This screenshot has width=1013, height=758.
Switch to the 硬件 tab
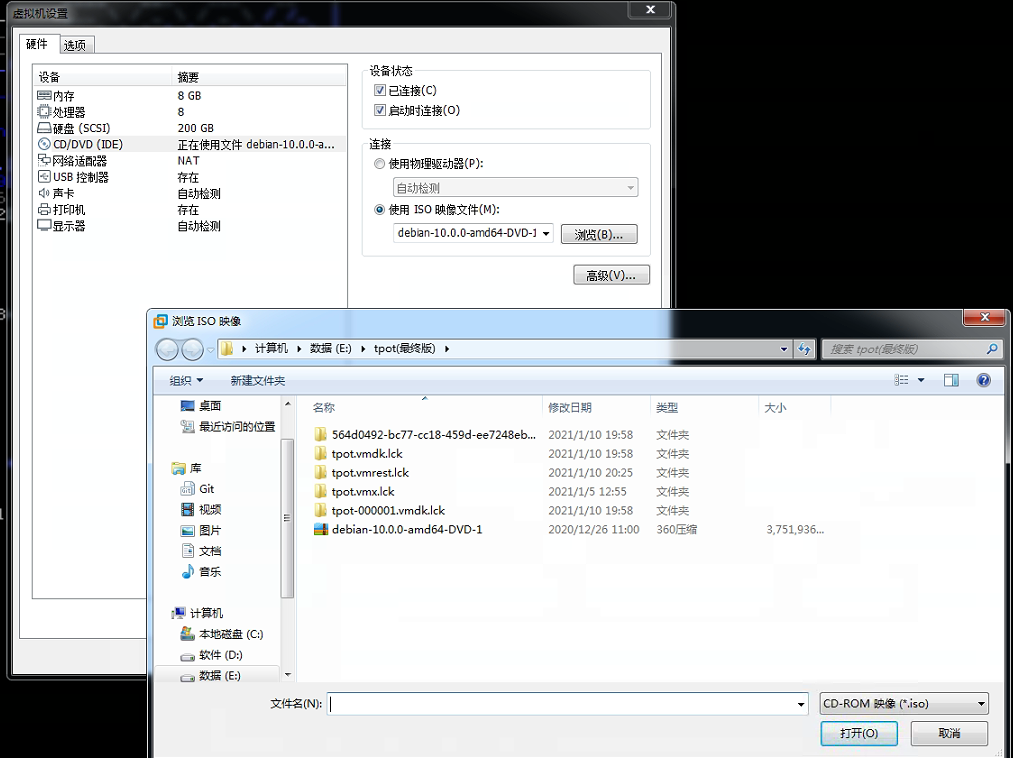click(37, 44)
